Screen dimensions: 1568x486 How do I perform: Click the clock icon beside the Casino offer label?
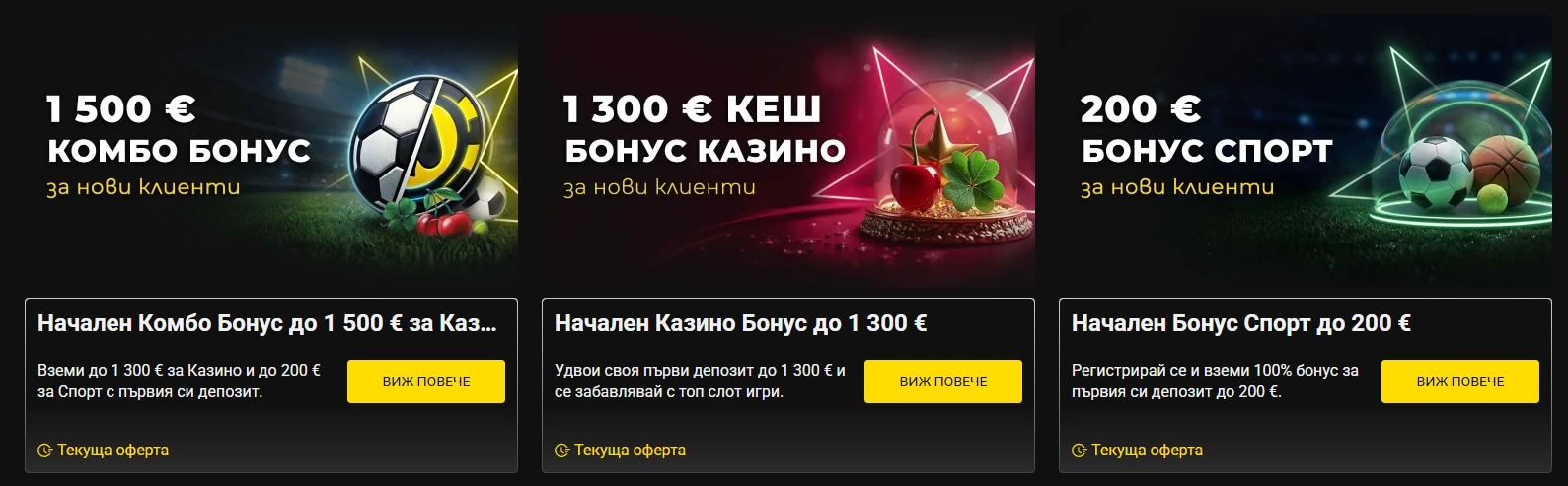(561, 451)
